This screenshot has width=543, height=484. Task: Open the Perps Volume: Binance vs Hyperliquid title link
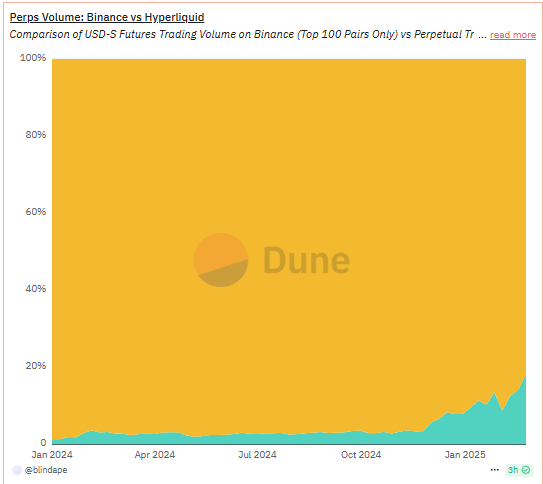point(107,17)
